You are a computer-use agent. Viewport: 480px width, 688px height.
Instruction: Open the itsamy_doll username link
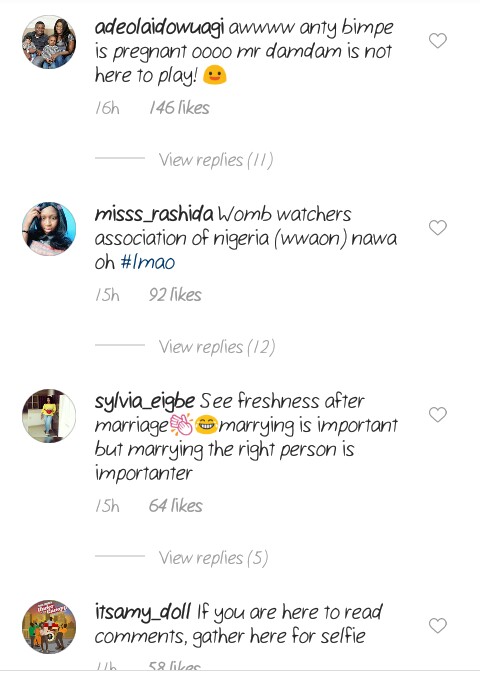pyautogui.click(x=143, y=613)
